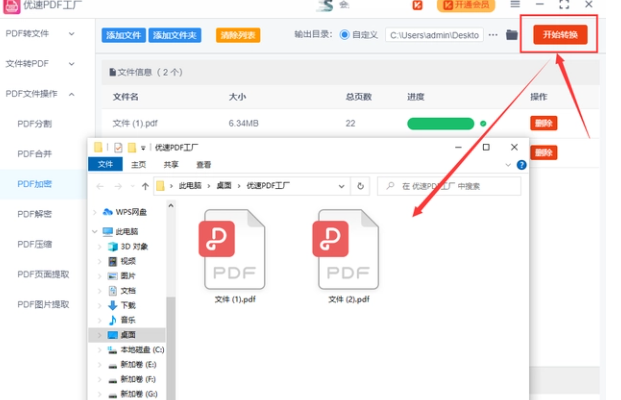This screenshot has height=400, width=621.
Task: Switch to 主页 ribbon tab
Action: (x=139, y=164)
